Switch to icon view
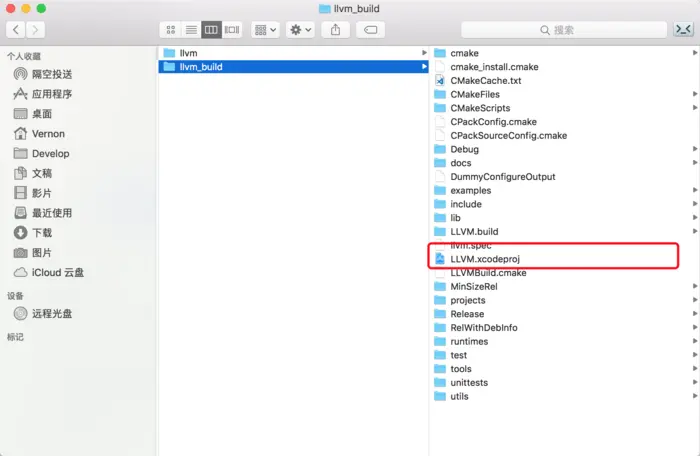 point(171,30)
